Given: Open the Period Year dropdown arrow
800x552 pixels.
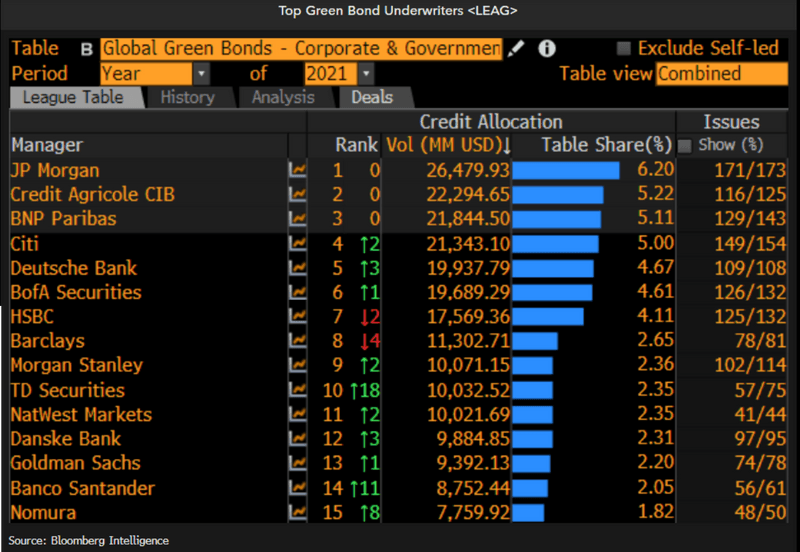Looking at the screenshot, I should [201, 74].
